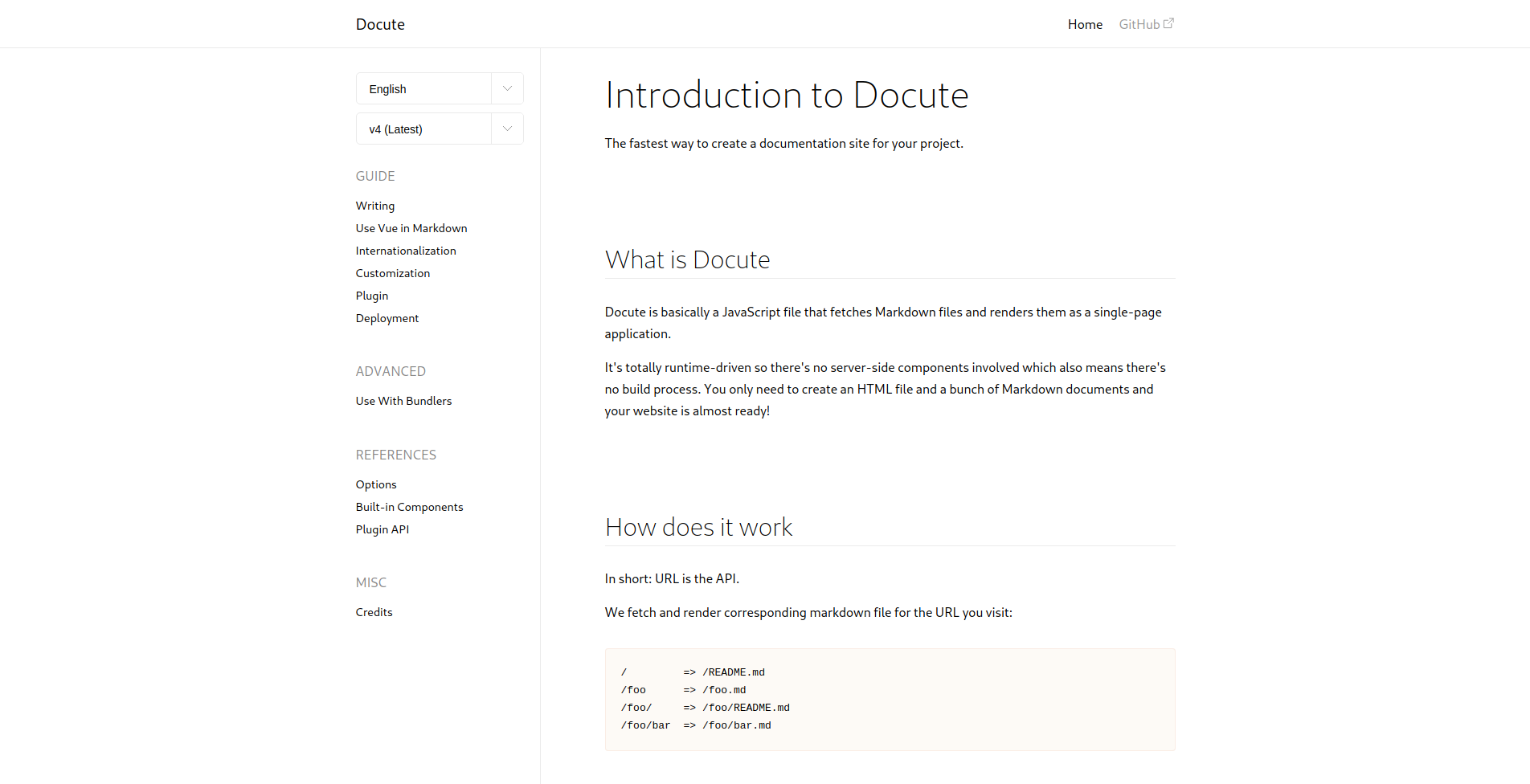The width and height of the screenshot is (1530, 784).
Task: Open the Writing guide page
Action: pos(375,206)
